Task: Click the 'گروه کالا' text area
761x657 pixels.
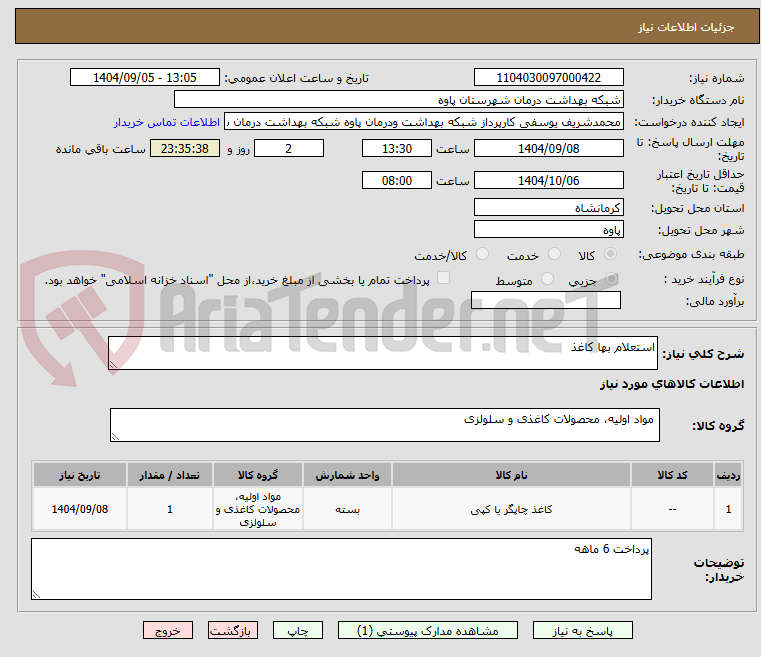Action: coord(384,425)
